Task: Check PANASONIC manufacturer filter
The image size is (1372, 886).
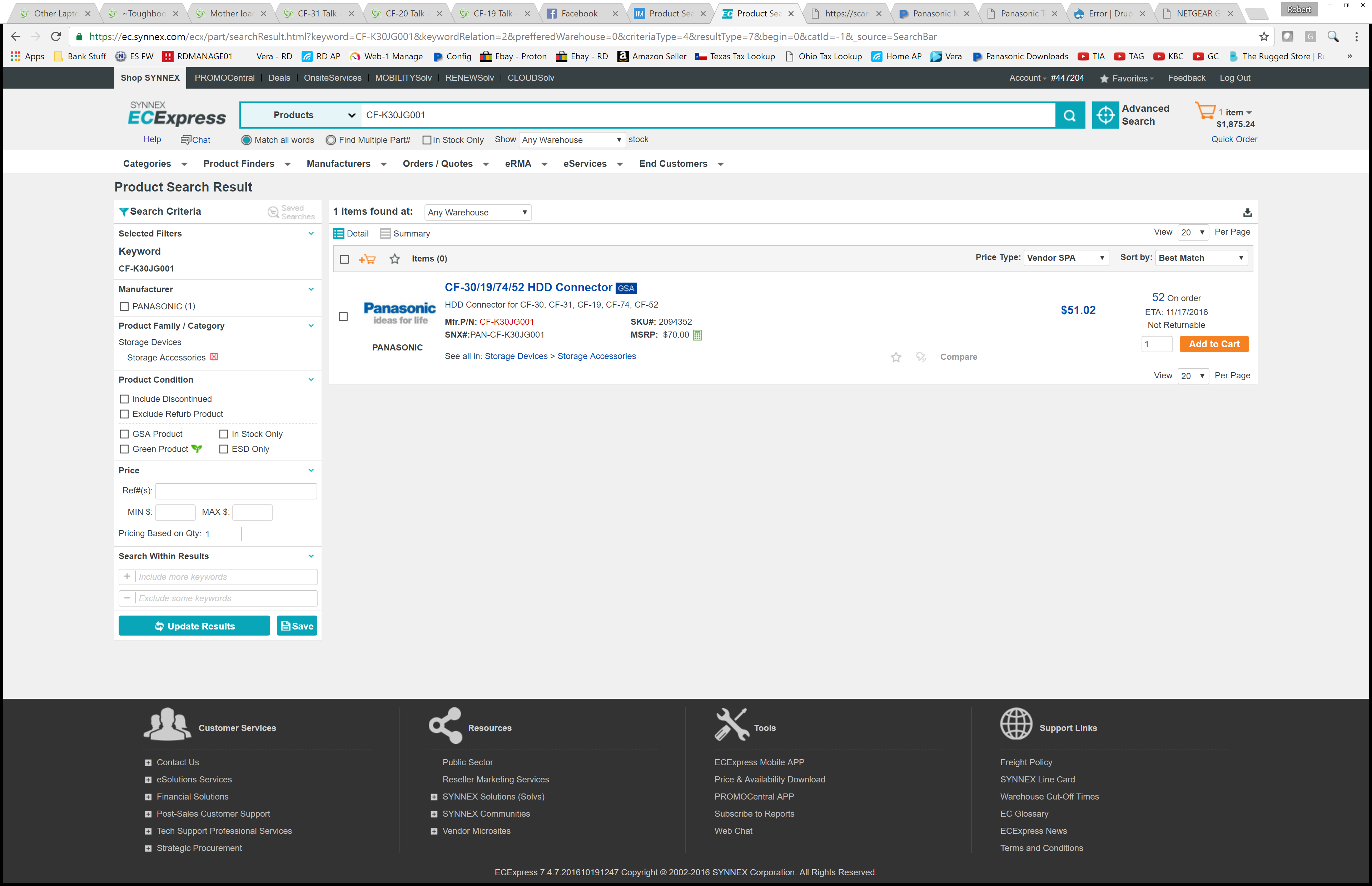Action: 124,307
